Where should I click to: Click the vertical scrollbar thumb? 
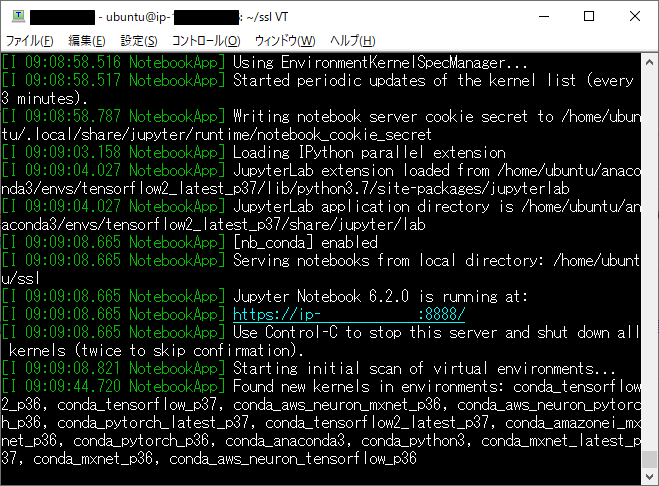tap(649, 459)
